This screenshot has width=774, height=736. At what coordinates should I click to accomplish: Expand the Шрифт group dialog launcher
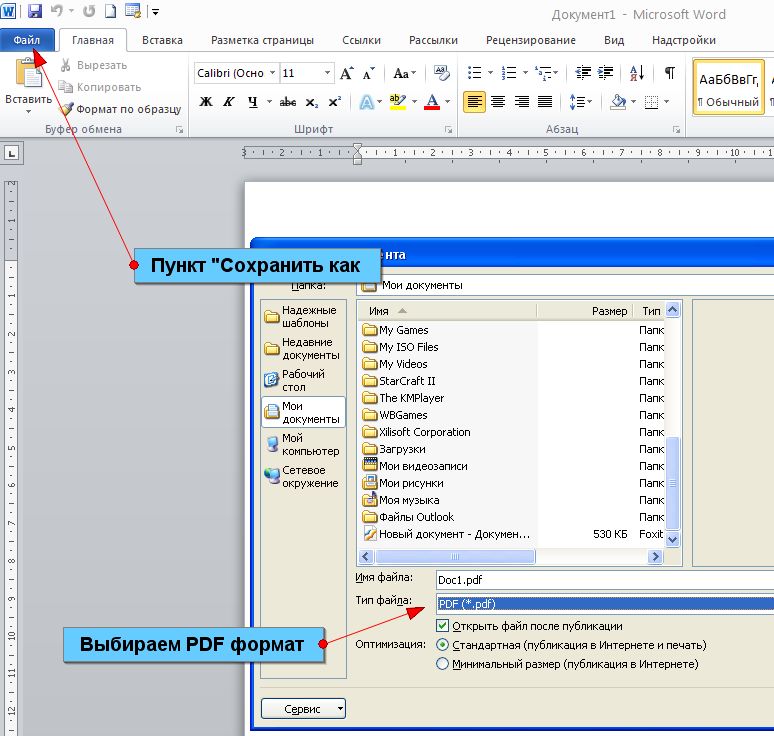(448, 130)
